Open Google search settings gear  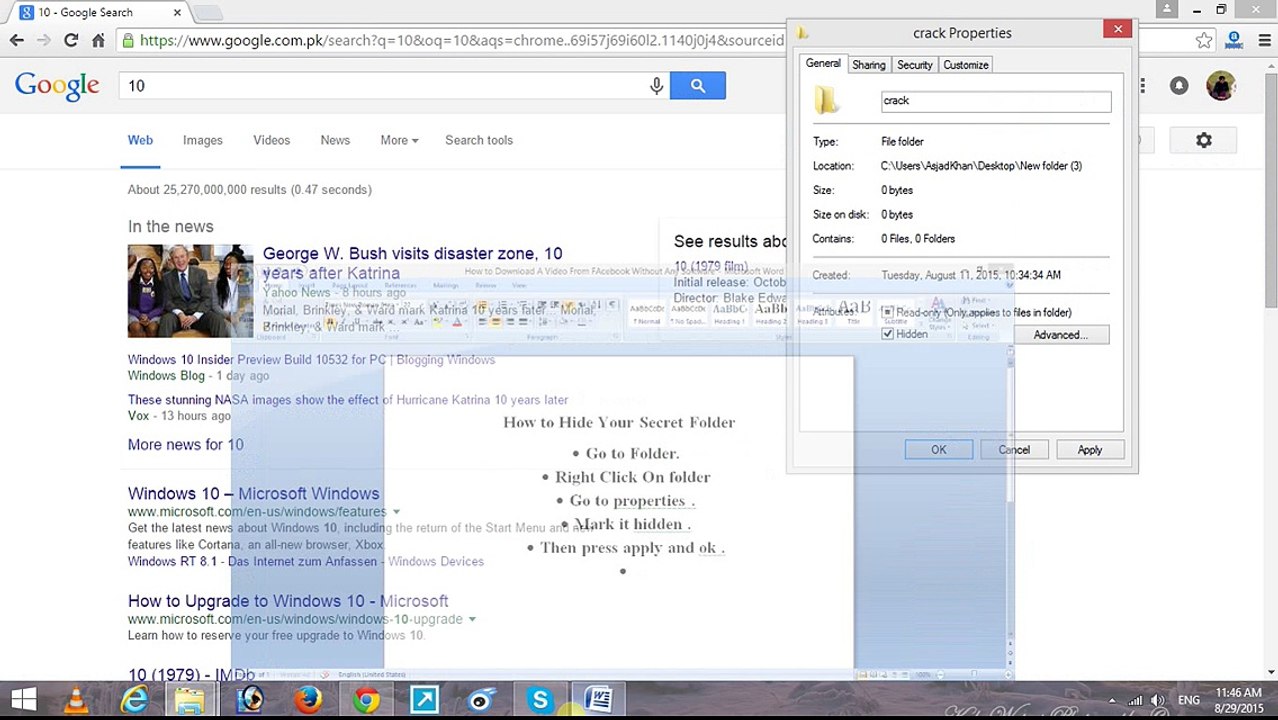click(1204, 141)
